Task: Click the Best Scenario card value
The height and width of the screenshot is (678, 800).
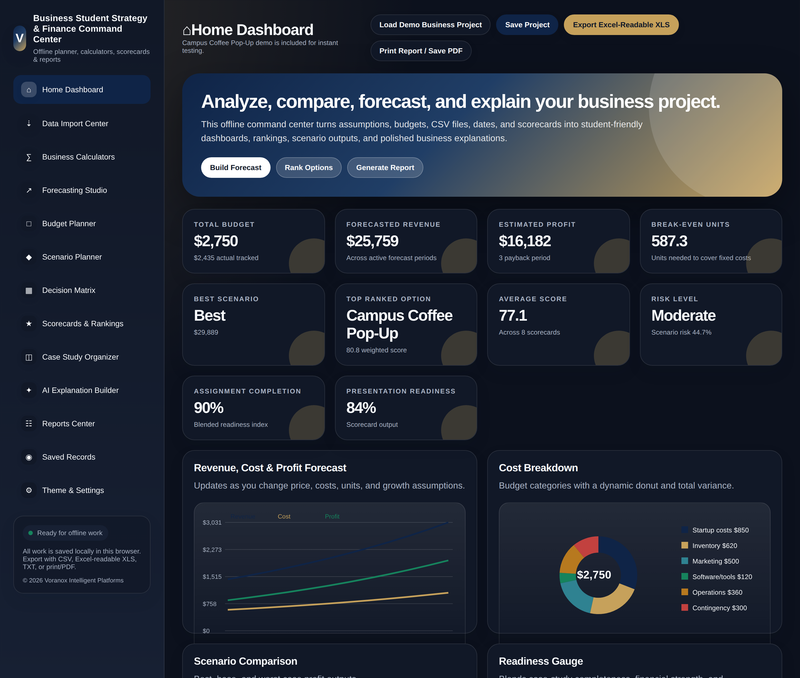Action: [210, 315]
